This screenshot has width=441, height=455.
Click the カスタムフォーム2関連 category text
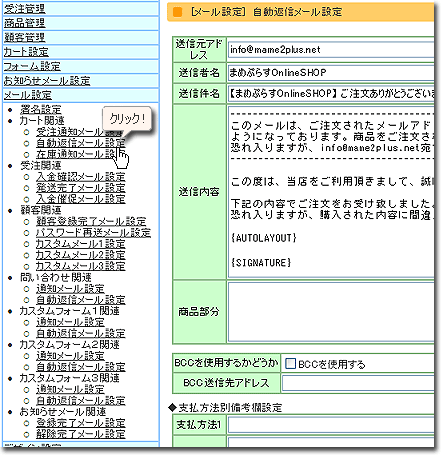tap(69, 345)
